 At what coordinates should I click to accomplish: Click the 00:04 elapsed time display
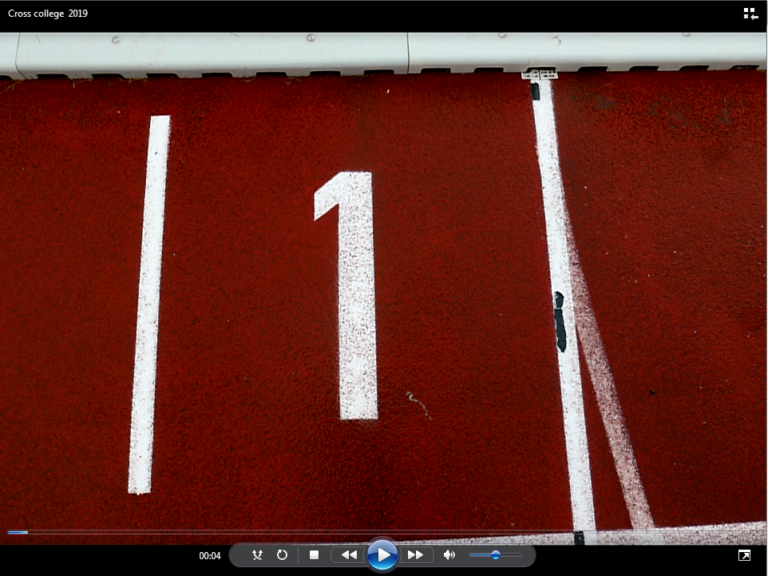tap(210, 555)
